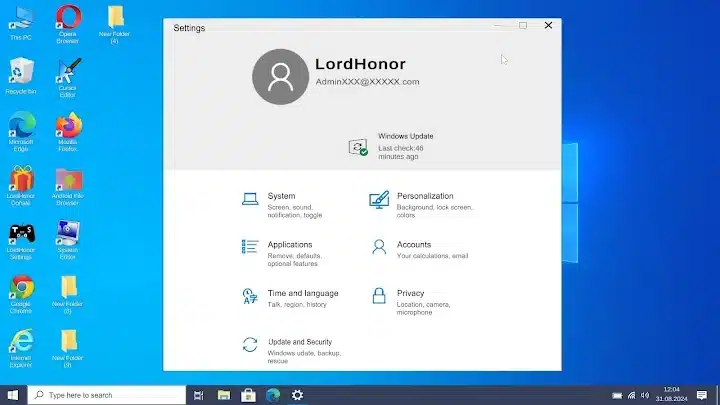Select the Microsoft Edge desktop shortcut
Viewport: 720px width, 405px height.
(21, 131)
